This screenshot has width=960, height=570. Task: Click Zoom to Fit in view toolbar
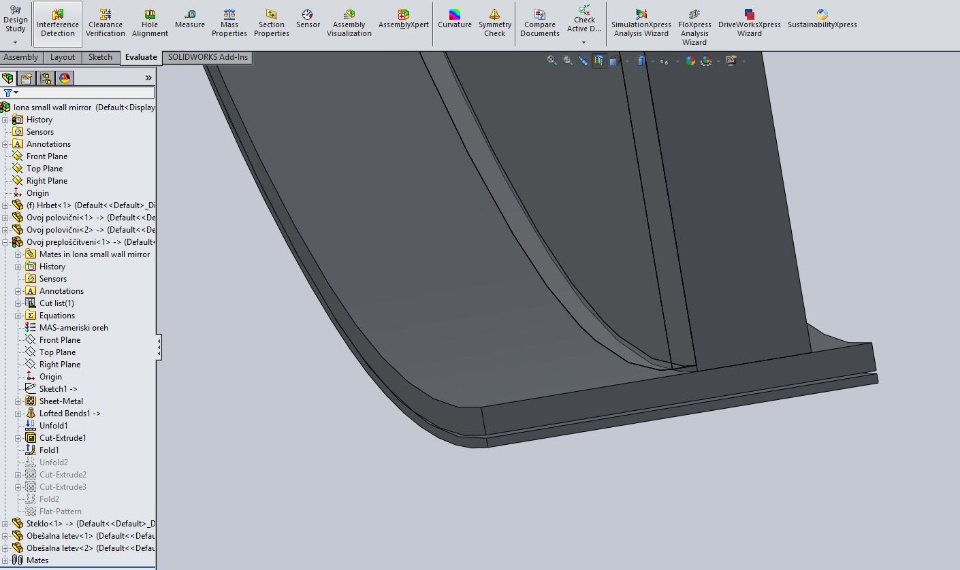coord(552,61)
